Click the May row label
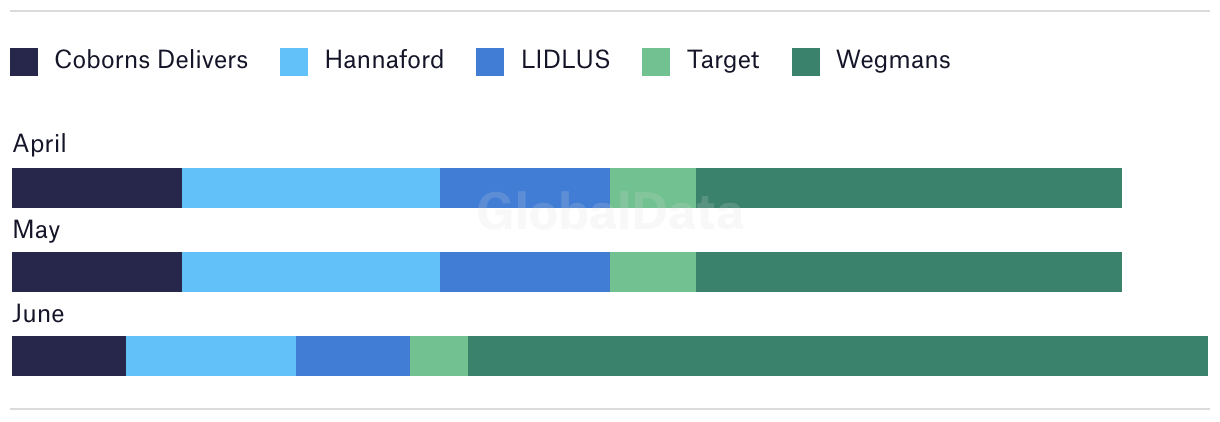Image resolution: width=1220 pixels, height=422 pixels. pos(36,231)
